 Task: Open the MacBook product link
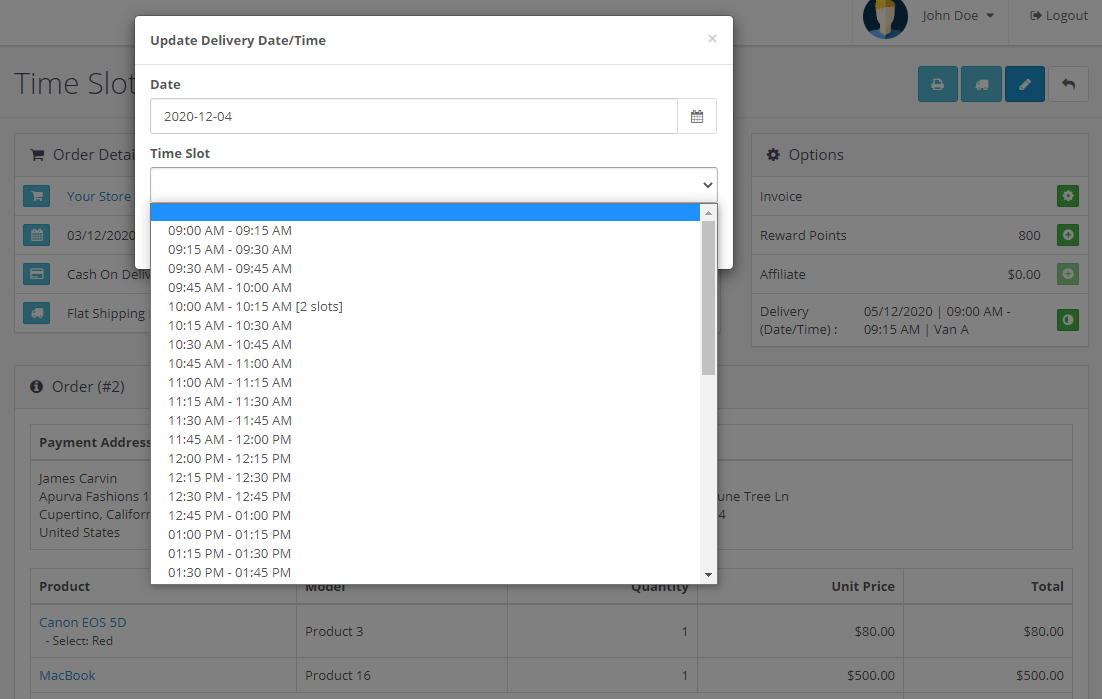point(67,675)
